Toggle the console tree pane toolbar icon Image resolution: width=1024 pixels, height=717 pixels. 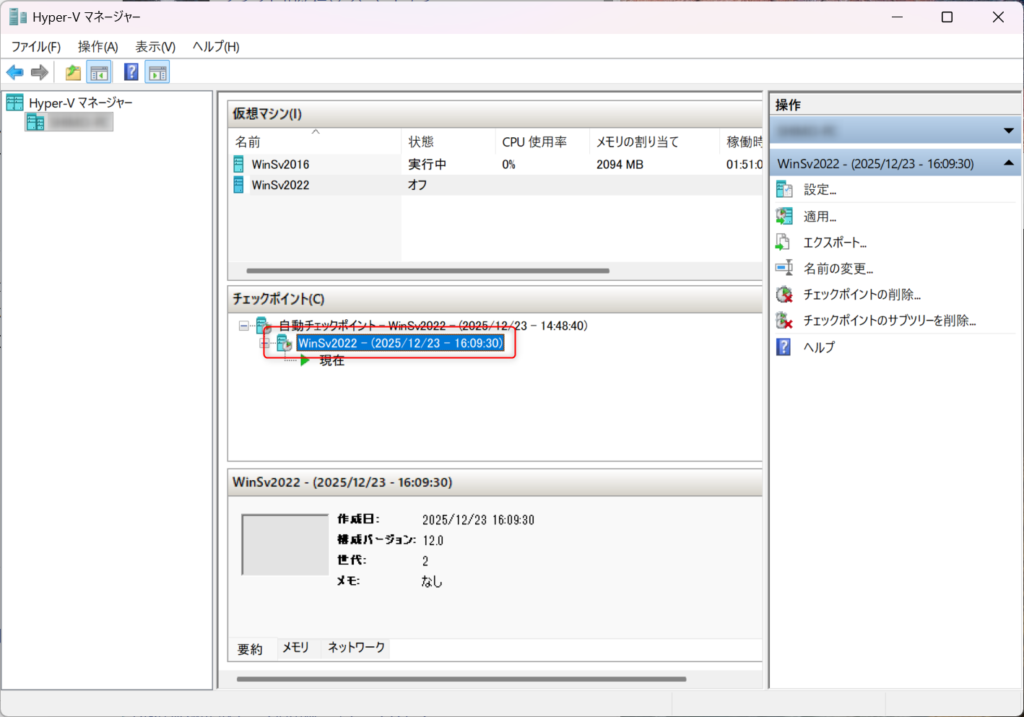[99, 72]
